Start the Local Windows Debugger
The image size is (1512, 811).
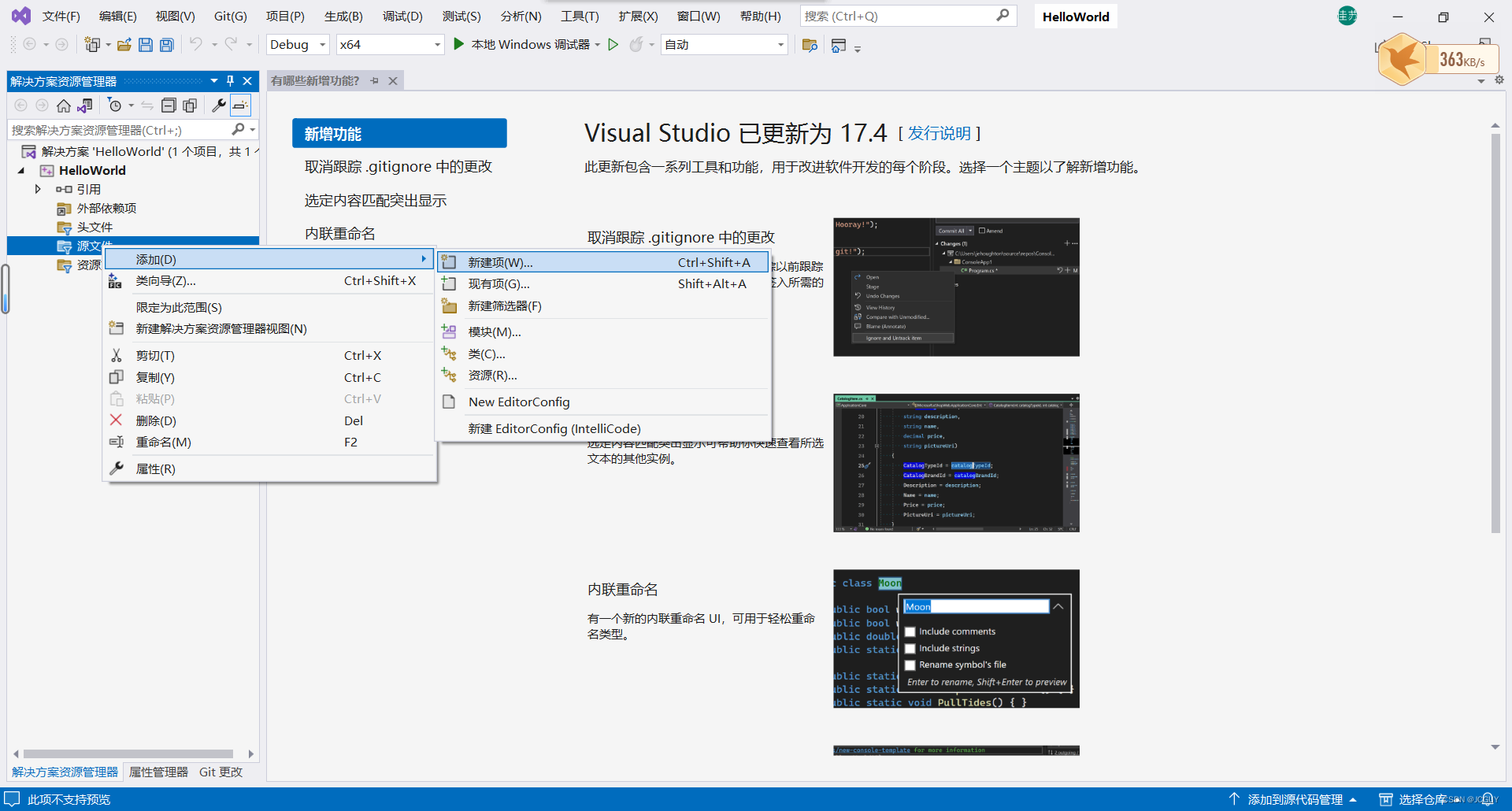459,44
